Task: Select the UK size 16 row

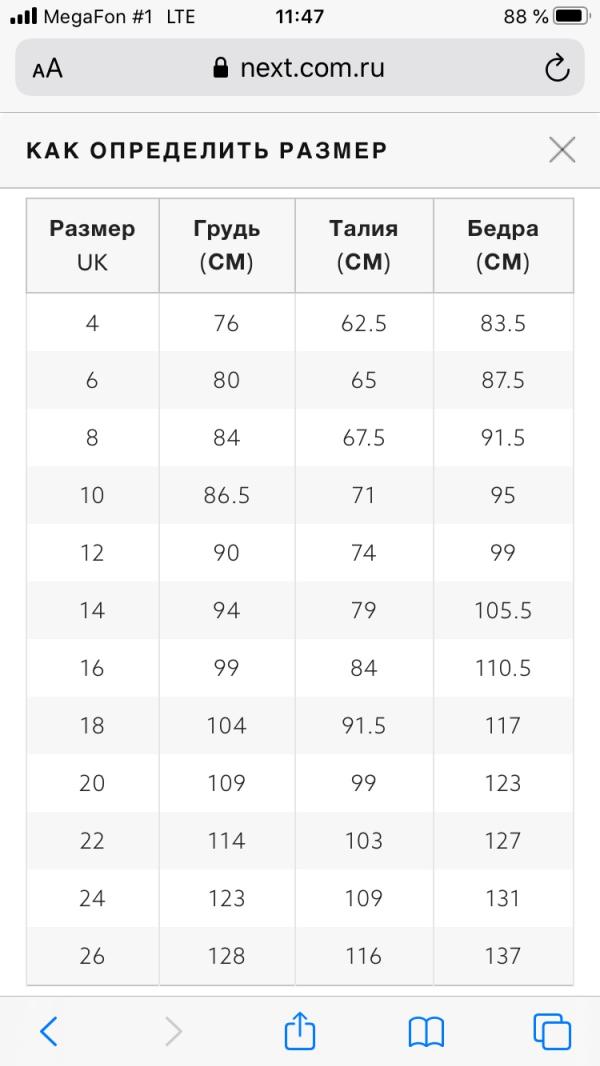Action: (92, 668)
